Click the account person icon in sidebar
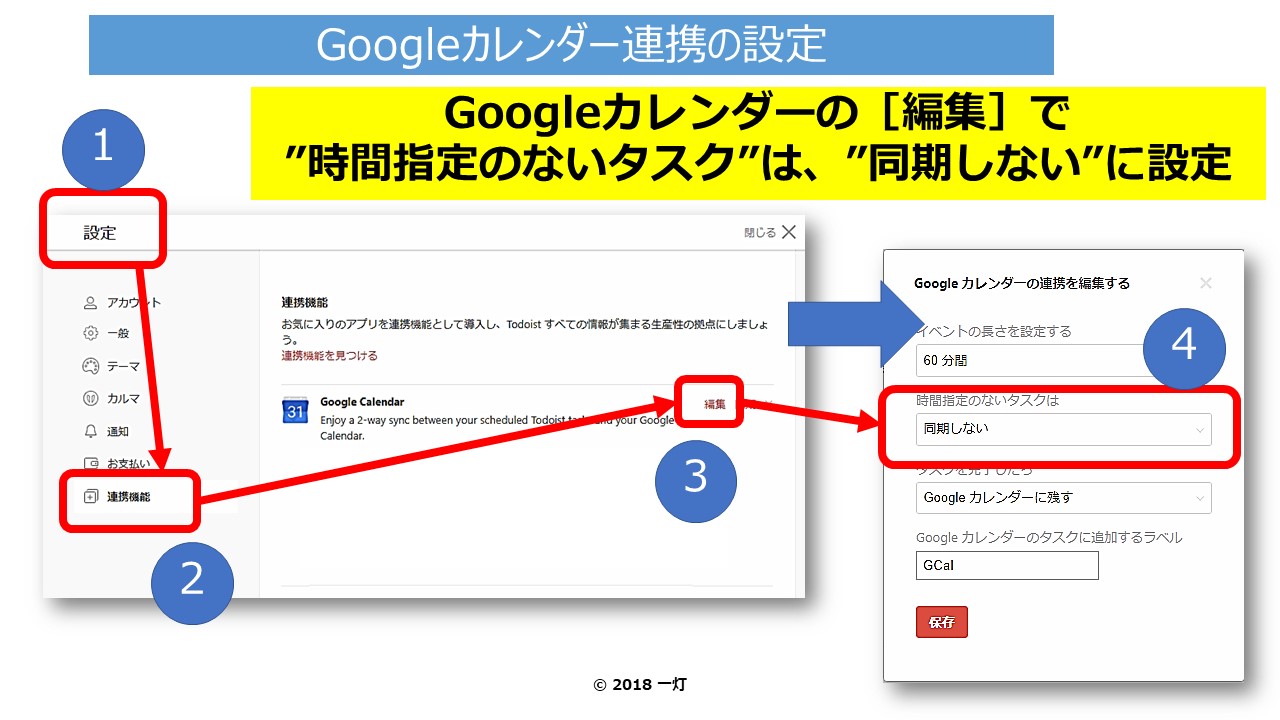Image resolution: width=1280 pixels, height=720 pixels. pyautogui.click(x=90, y=302)
